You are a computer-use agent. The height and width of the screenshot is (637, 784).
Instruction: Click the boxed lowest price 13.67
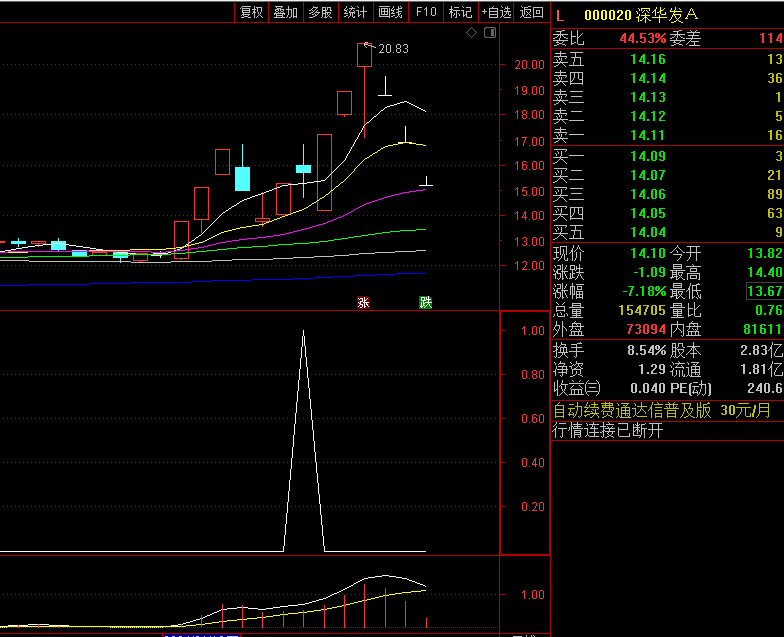pyautogui.click(x=765, y=291)
